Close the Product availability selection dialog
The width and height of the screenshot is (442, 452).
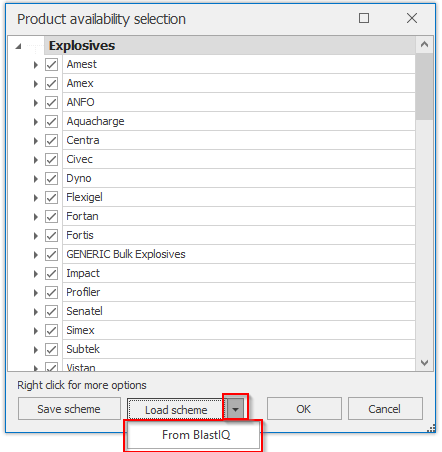coord(412,18)
